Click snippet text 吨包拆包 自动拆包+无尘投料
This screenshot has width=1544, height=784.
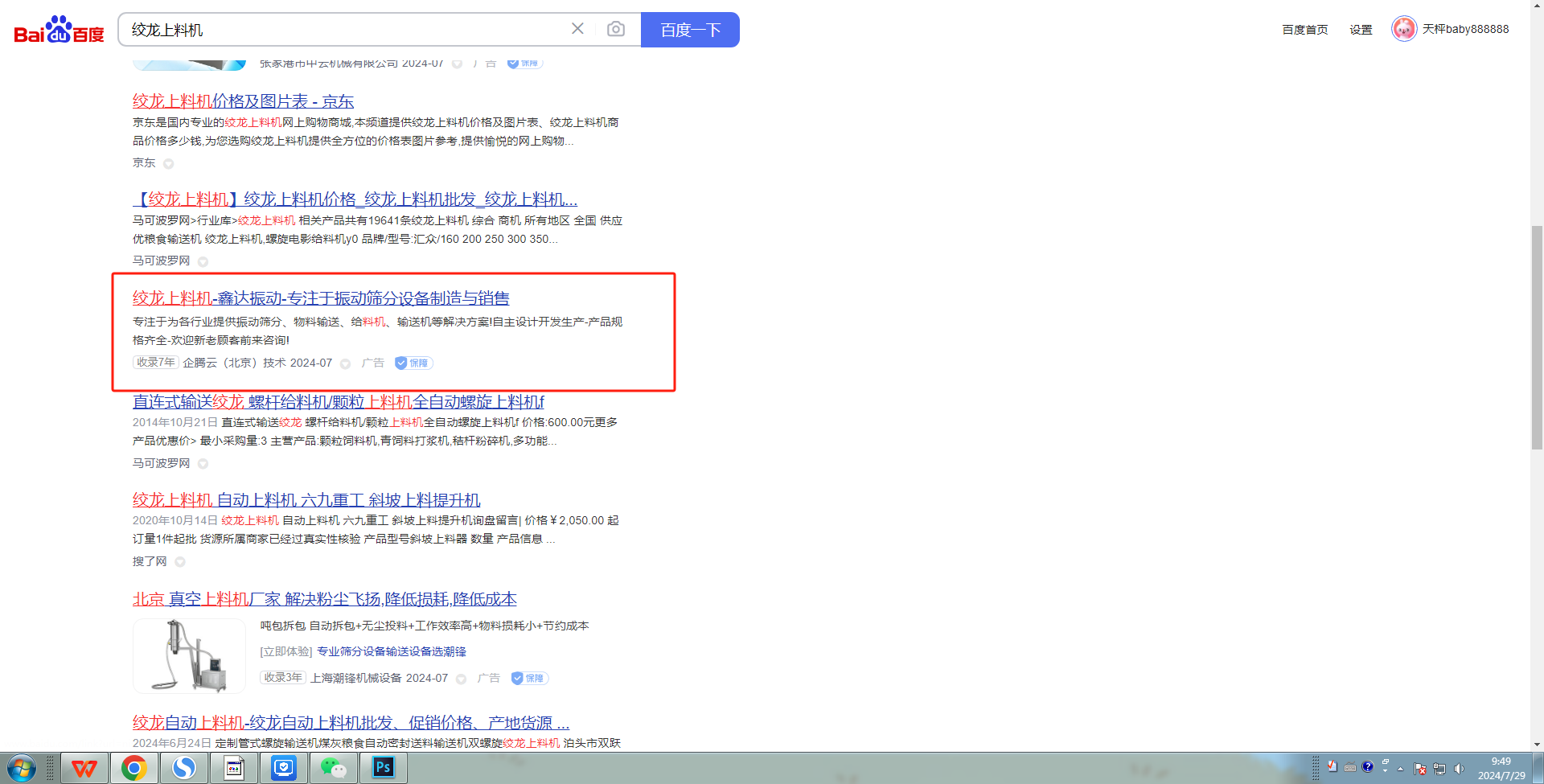point(425,626)
